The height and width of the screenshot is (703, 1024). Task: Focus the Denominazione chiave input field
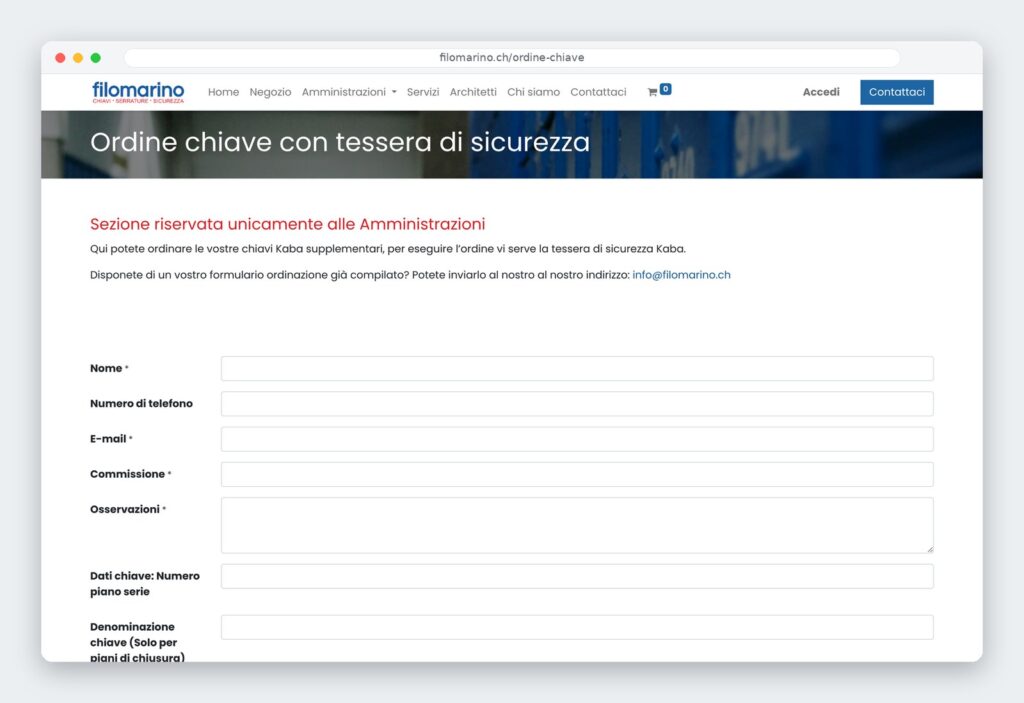[577, 627]
